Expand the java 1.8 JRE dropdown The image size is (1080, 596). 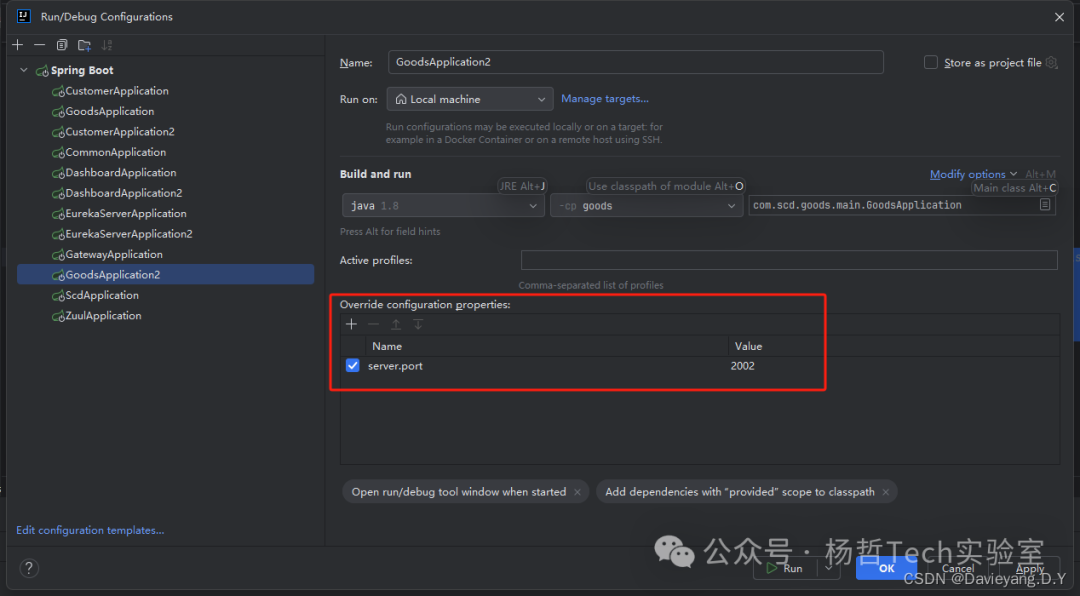tap(442, 206)
